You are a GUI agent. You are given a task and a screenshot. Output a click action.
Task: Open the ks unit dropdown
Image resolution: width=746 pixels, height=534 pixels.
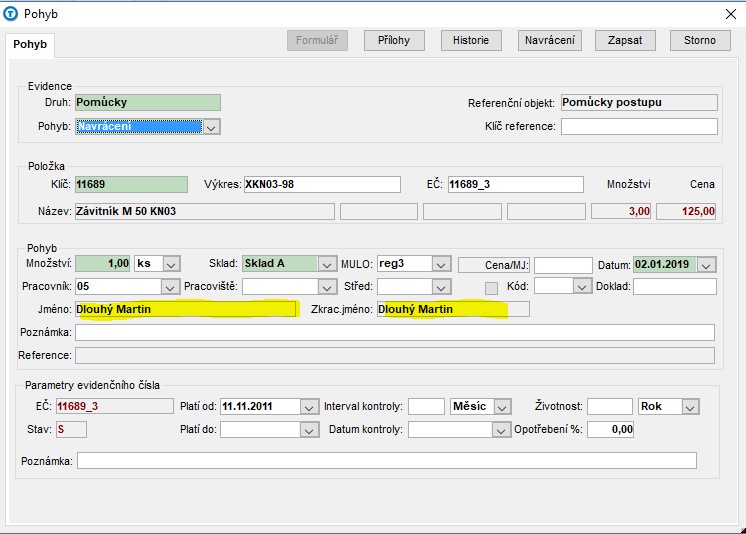(x=171, y=264)
